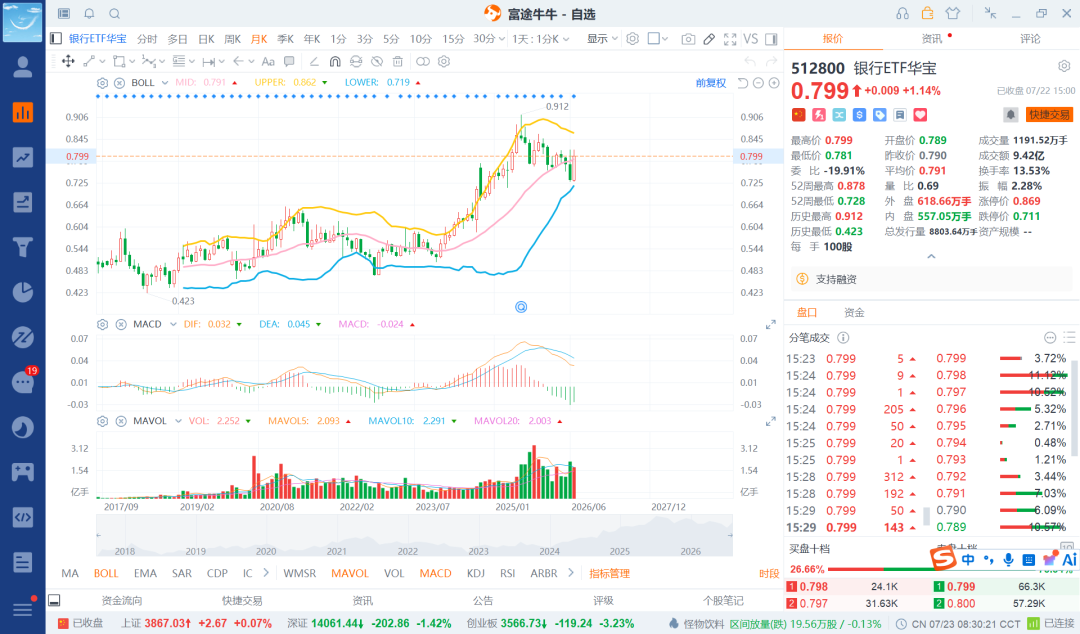Open the 资金流向 bottom panel
This screenshot has width=1080, height=634.
122,601
